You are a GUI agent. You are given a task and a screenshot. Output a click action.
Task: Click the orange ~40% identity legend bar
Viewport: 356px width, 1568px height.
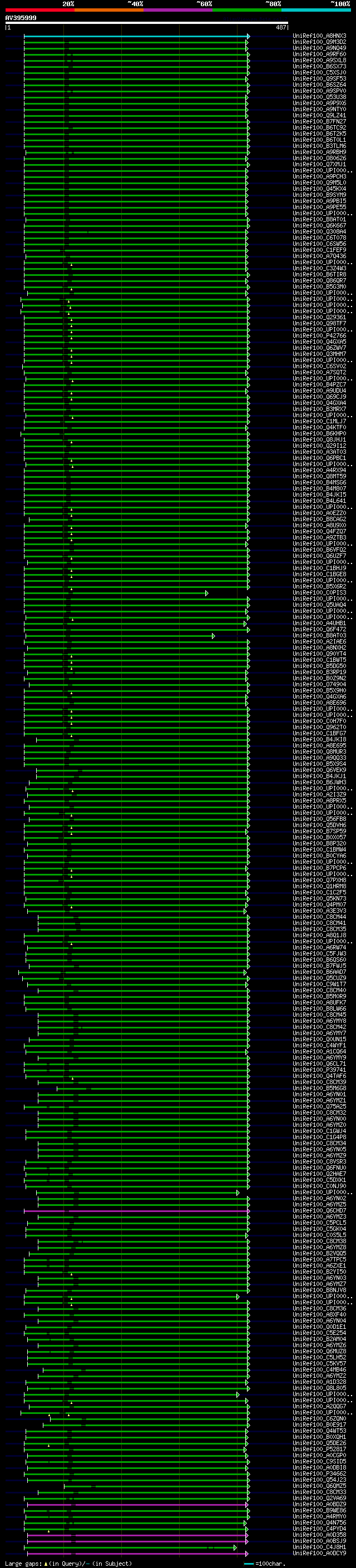(109, 10)
